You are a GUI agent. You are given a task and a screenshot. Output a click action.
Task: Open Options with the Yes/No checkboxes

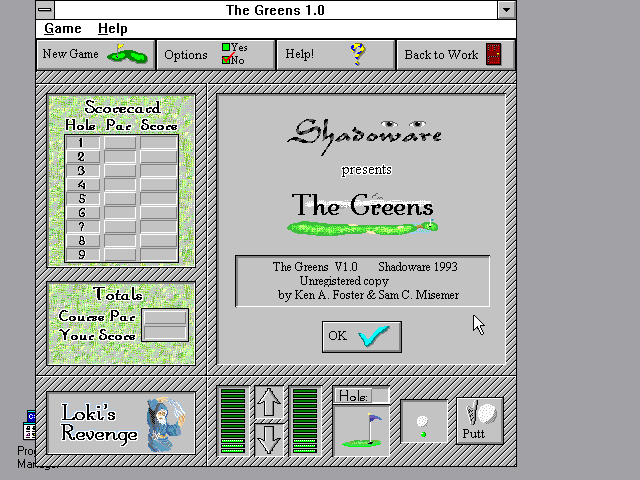[215, 55]
